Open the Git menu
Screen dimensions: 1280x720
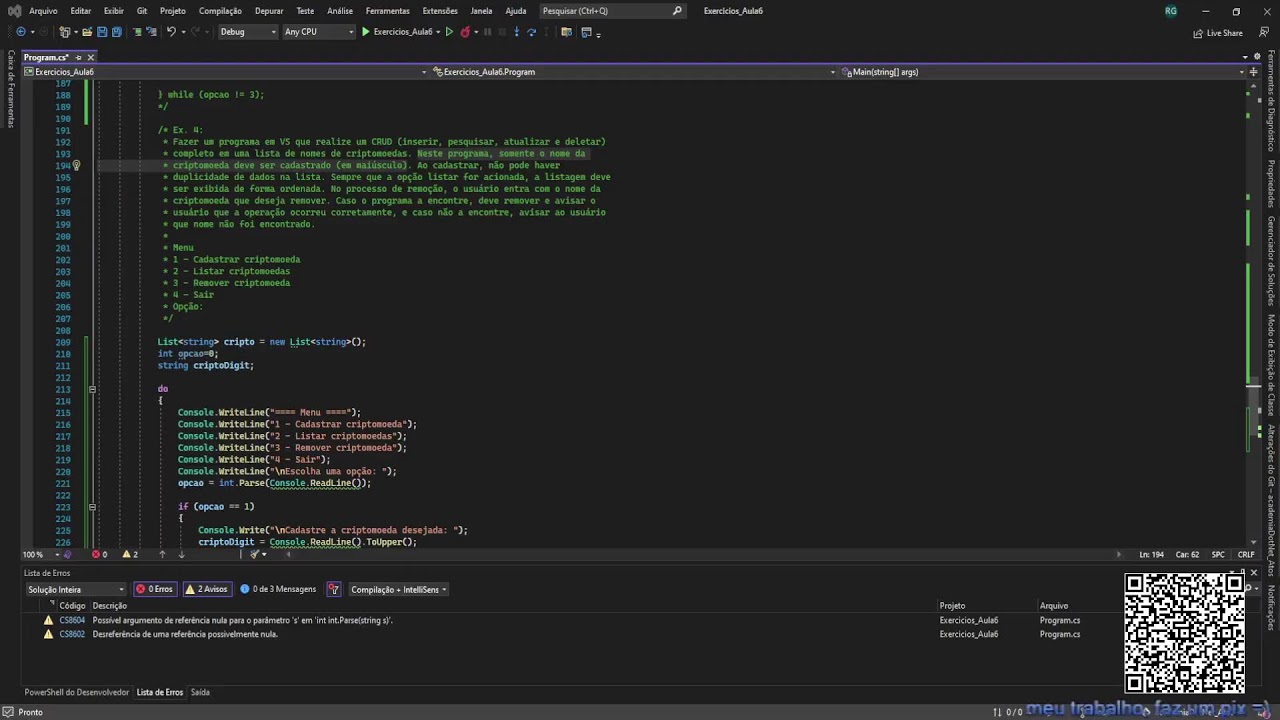[x=142, y=11]
